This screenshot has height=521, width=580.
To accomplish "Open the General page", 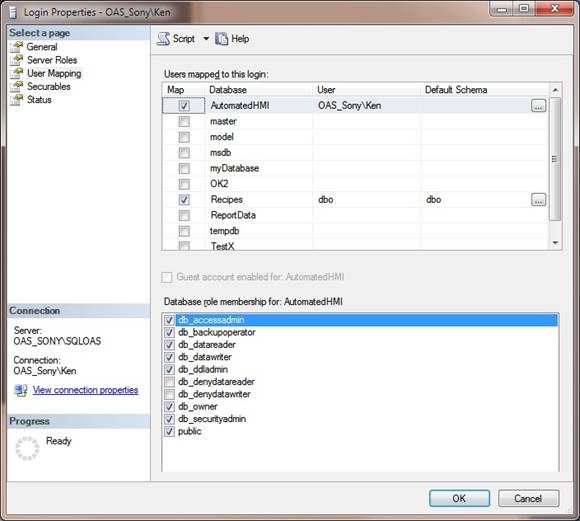I will [42, 47].
